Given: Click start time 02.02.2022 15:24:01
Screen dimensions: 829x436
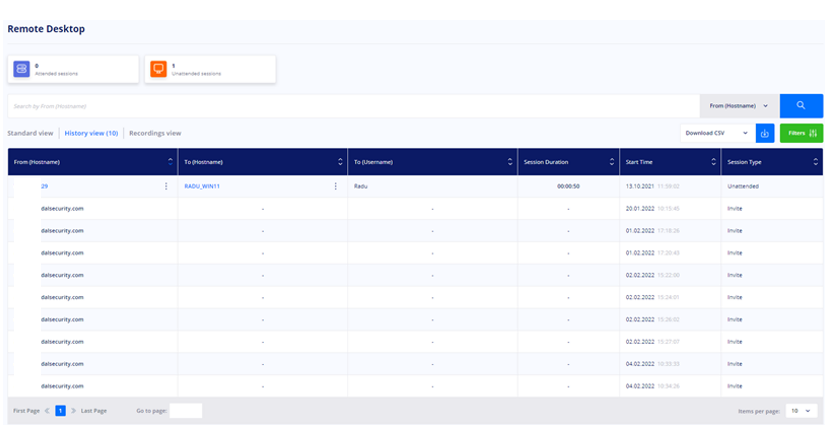Looking at the screenshot, I should [652, 297].
